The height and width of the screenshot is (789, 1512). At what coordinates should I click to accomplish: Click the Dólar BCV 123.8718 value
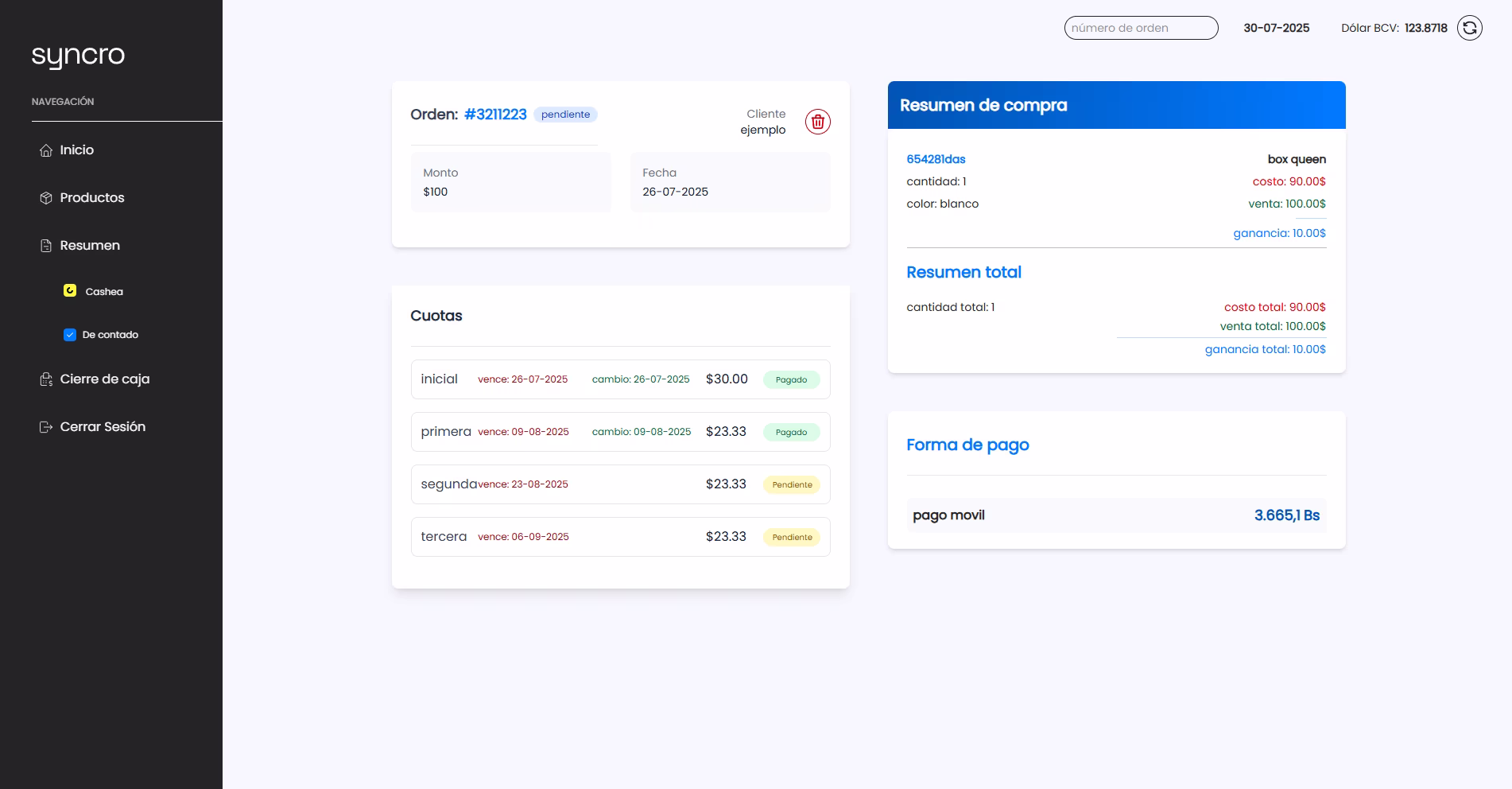click(x=1426, y=28)
